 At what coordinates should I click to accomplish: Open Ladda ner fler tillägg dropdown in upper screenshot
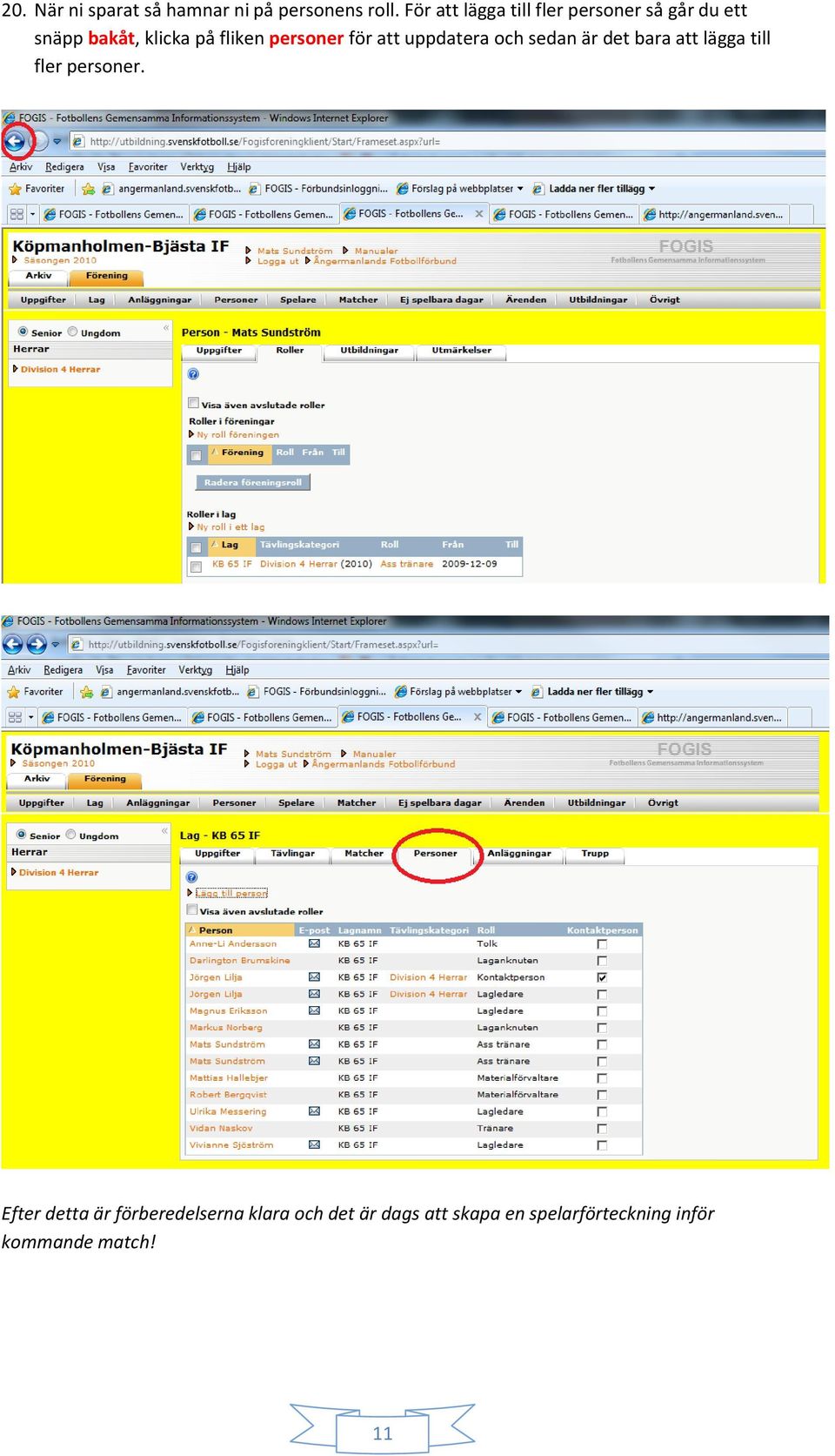click(x=651, y=189)
